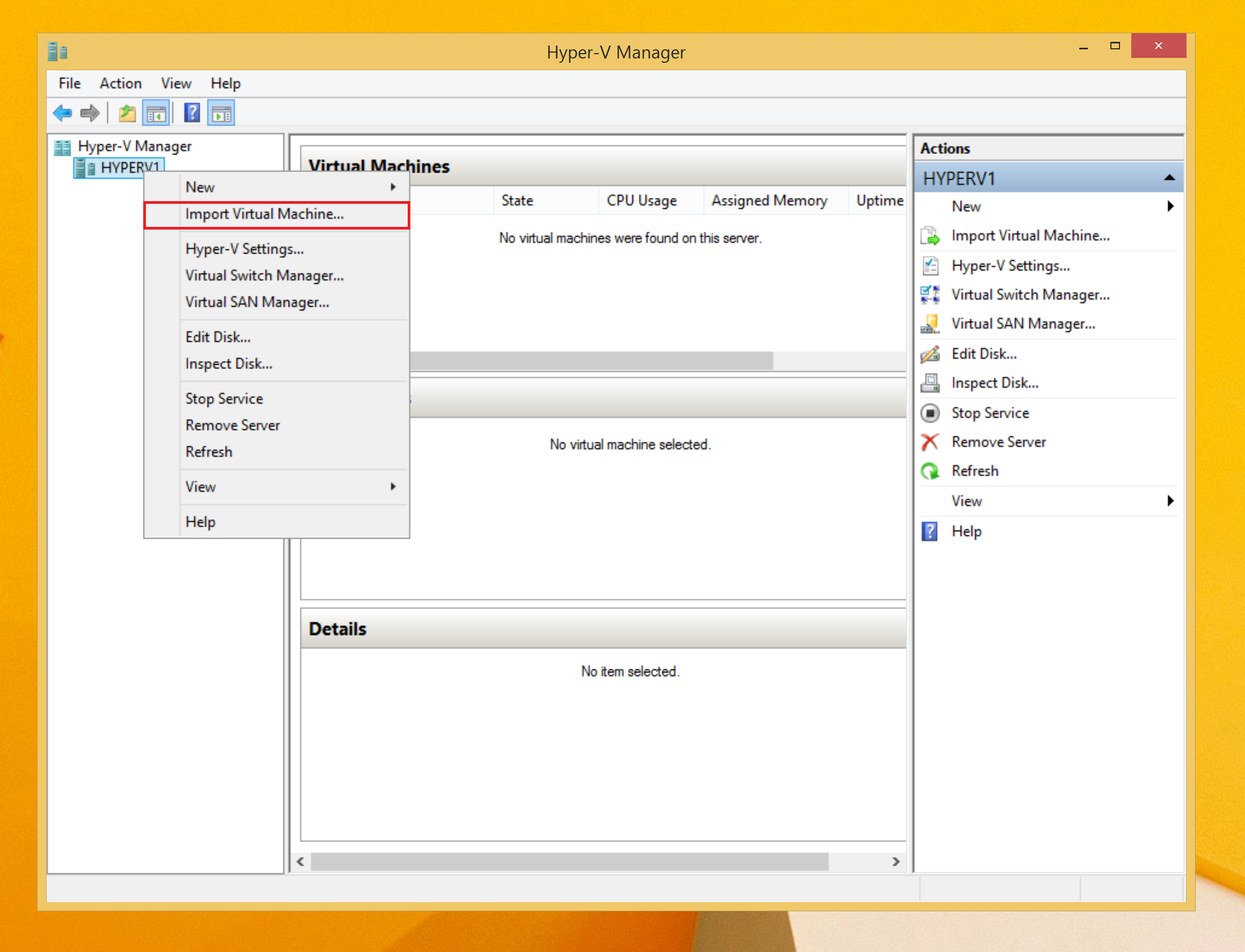
Task: Click the HYPERV1 server icon in the tree
Action: pos(86,168)
